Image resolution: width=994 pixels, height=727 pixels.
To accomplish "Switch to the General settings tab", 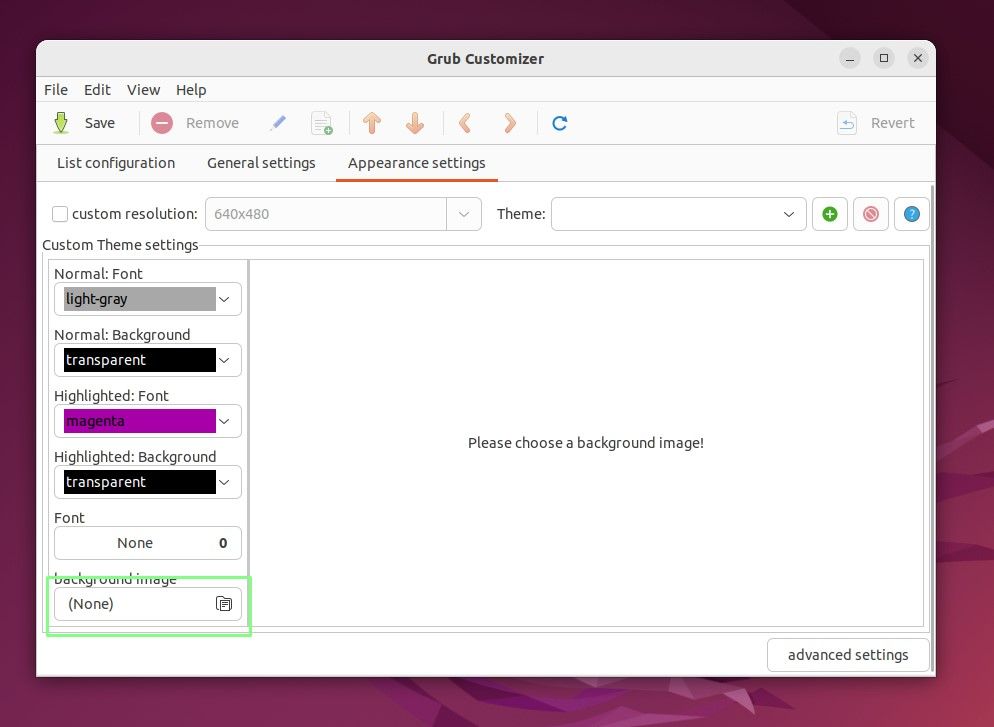I will [261, 162].
